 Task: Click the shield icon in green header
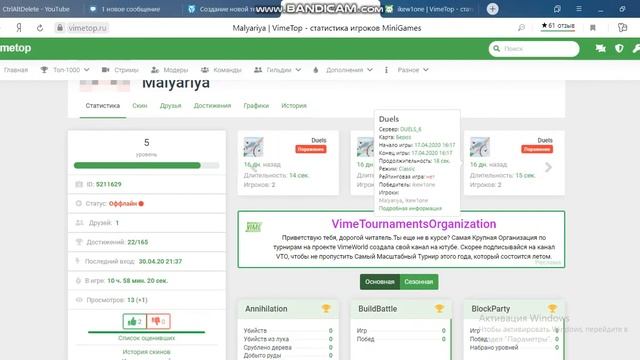tap(619, 49)
